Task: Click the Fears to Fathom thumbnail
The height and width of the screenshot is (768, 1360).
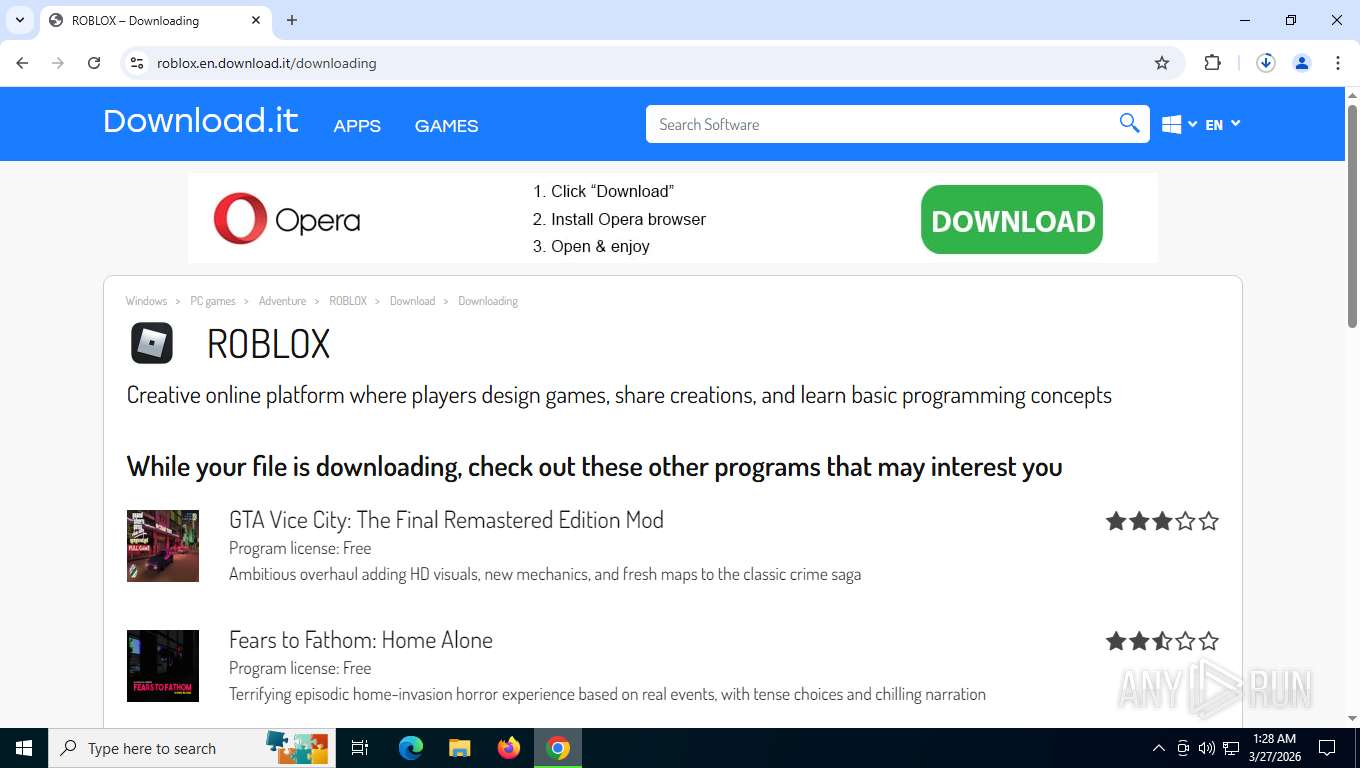Action: click(163, 666)
